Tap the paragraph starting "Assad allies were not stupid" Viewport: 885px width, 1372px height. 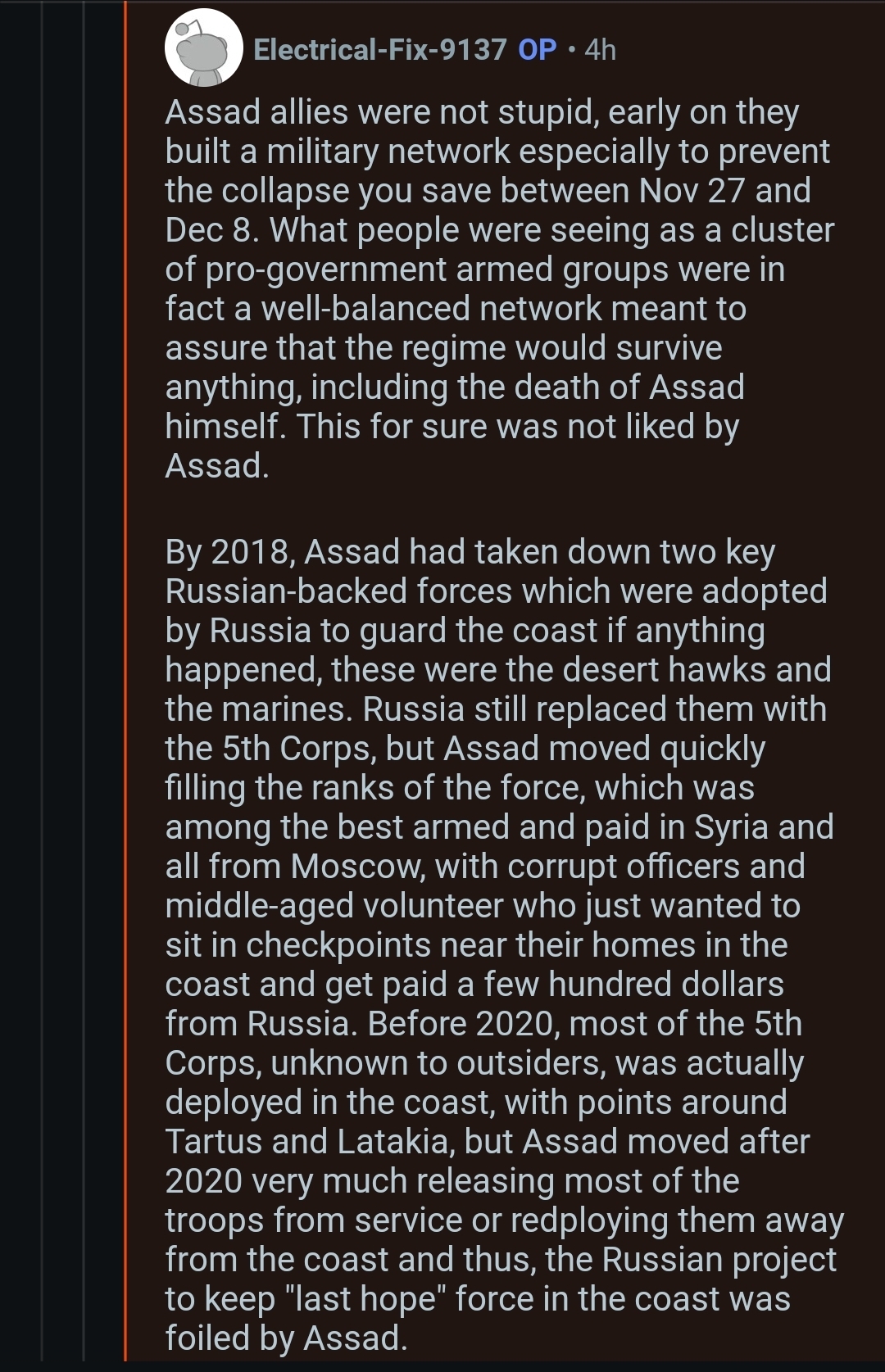coord(500,289)
